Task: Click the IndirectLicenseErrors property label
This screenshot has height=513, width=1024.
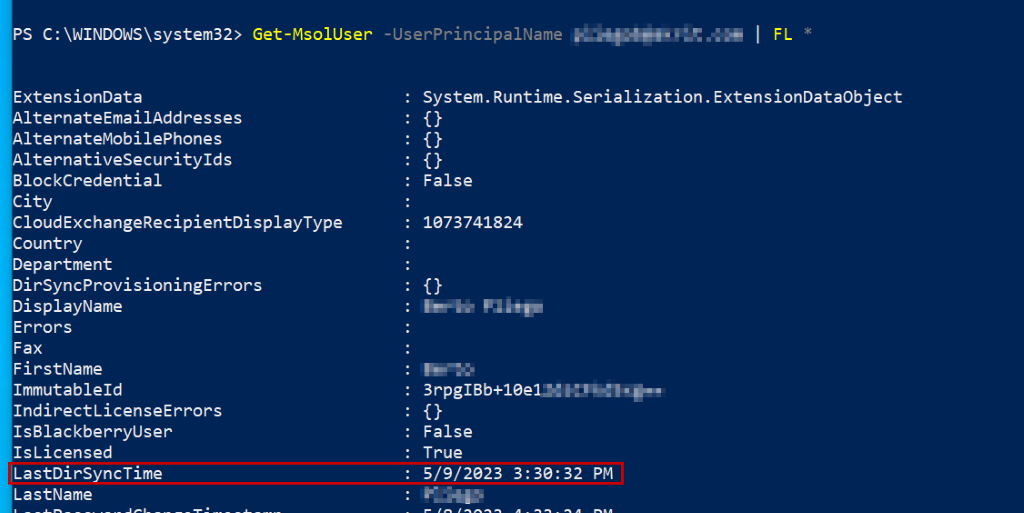Action: coord(117,411)
